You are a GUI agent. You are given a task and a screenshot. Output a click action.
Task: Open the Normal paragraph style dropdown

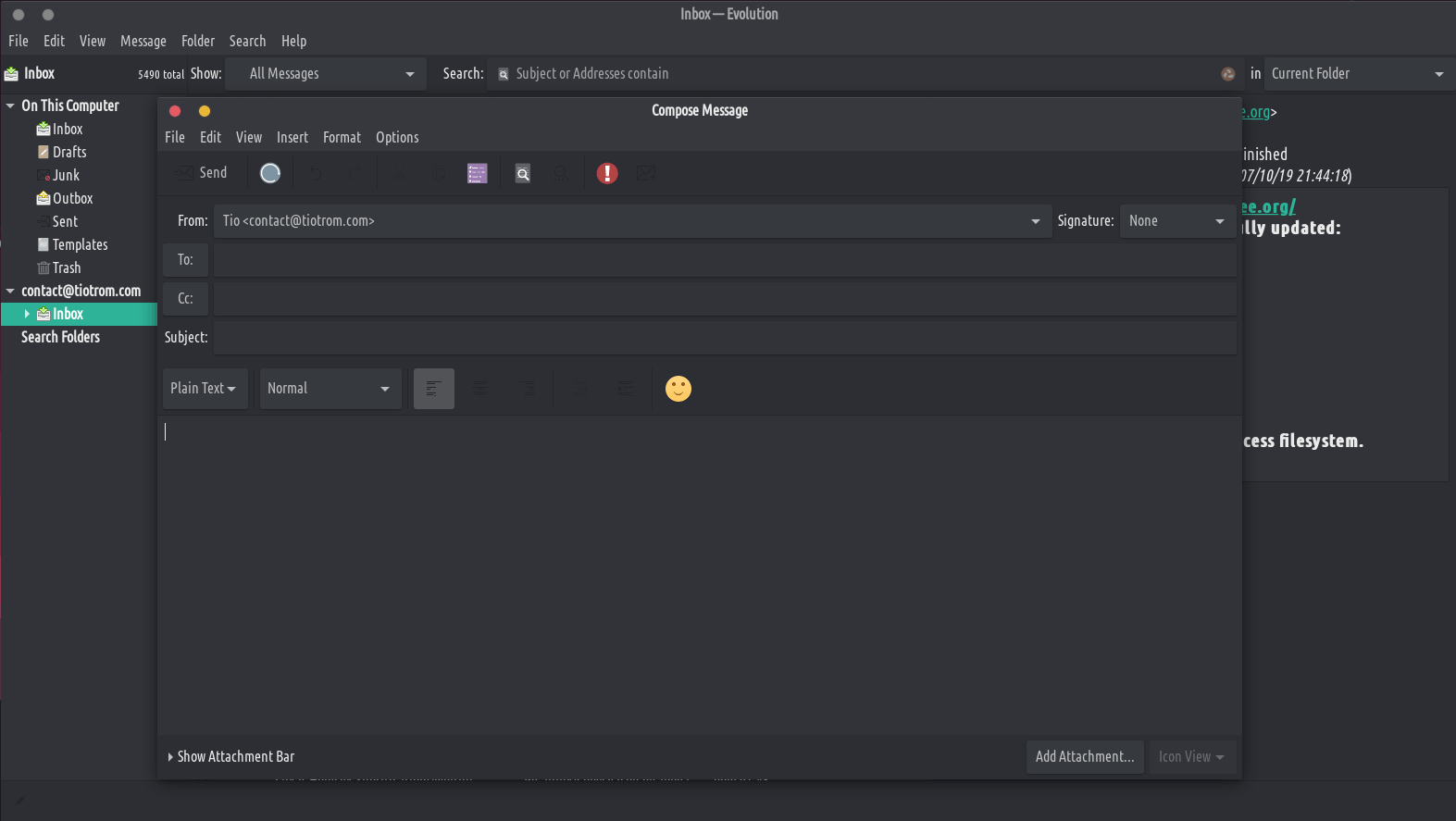tap(330, 389)
